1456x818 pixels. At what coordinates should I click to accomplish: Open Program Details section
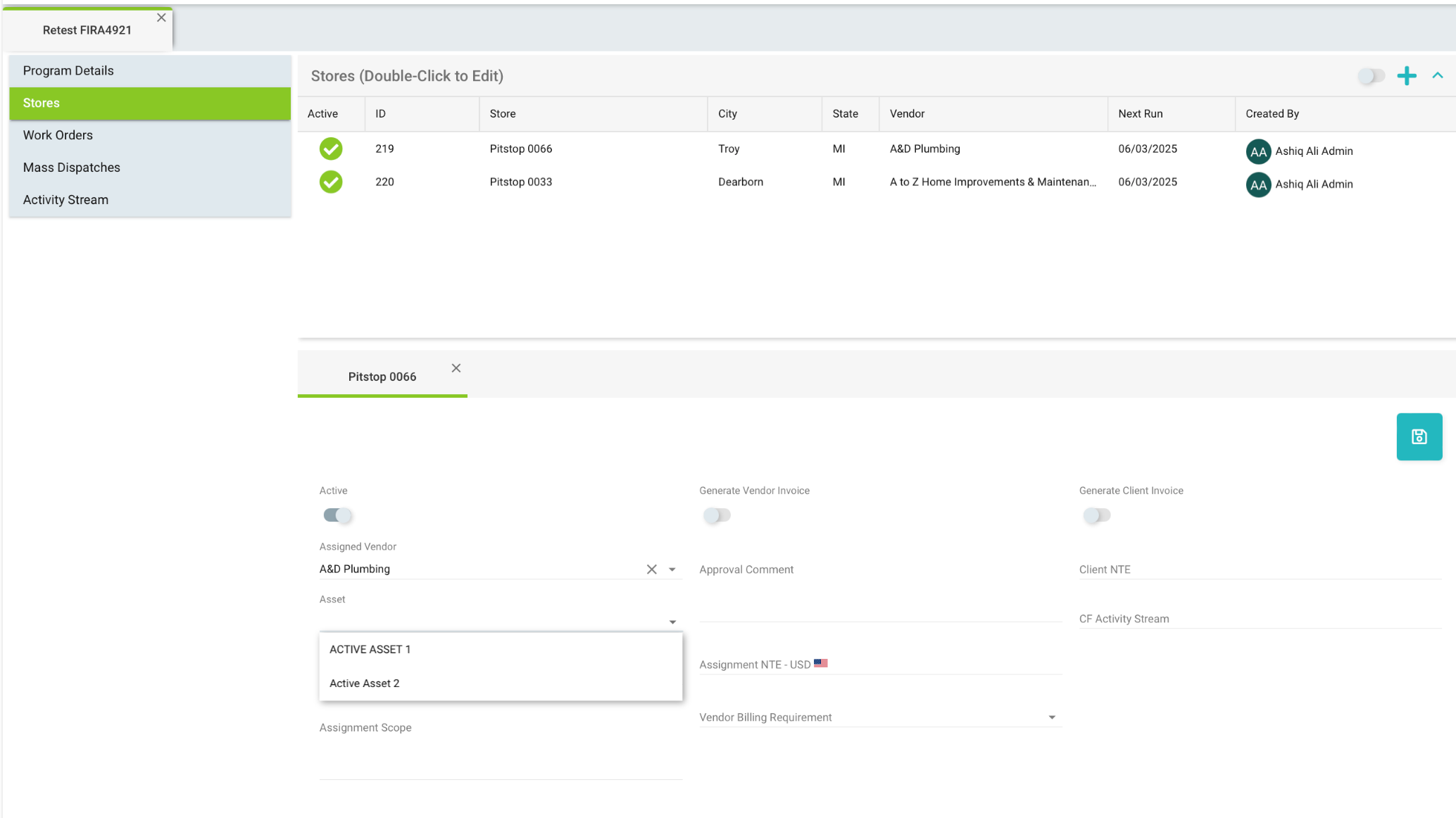coord(150,70)
